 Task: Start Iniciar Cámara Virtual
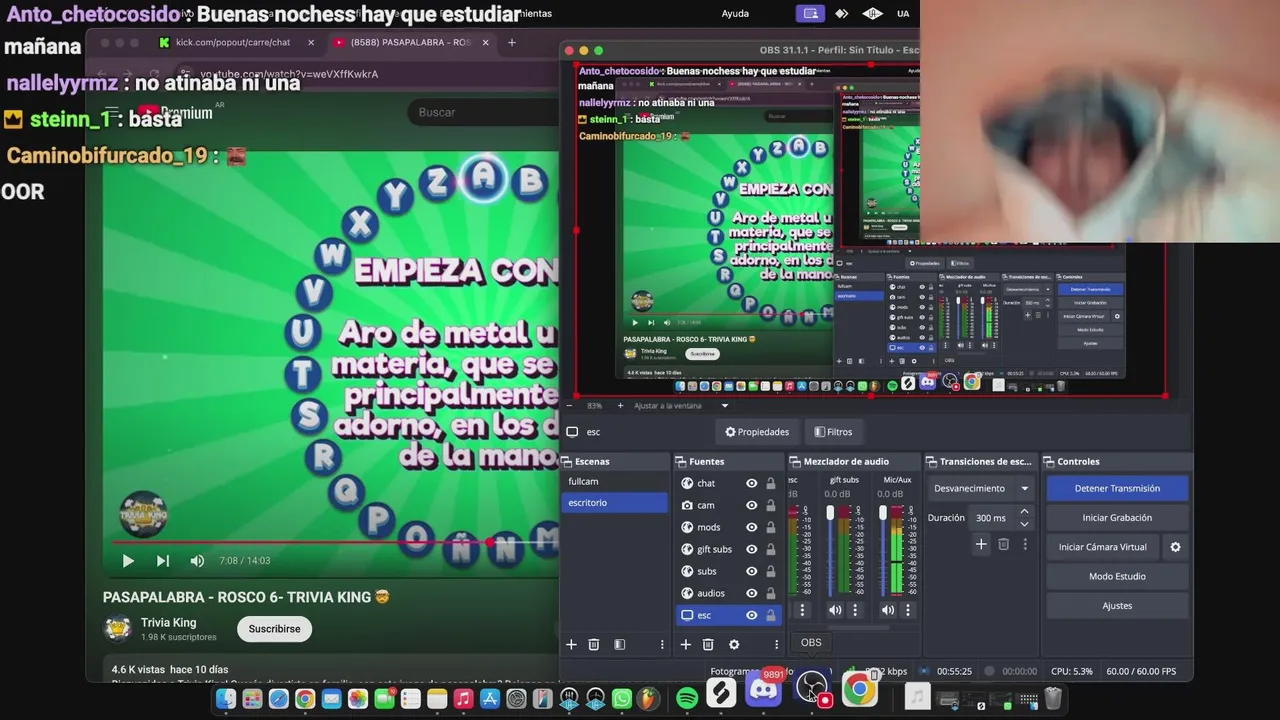point(1103,547)
